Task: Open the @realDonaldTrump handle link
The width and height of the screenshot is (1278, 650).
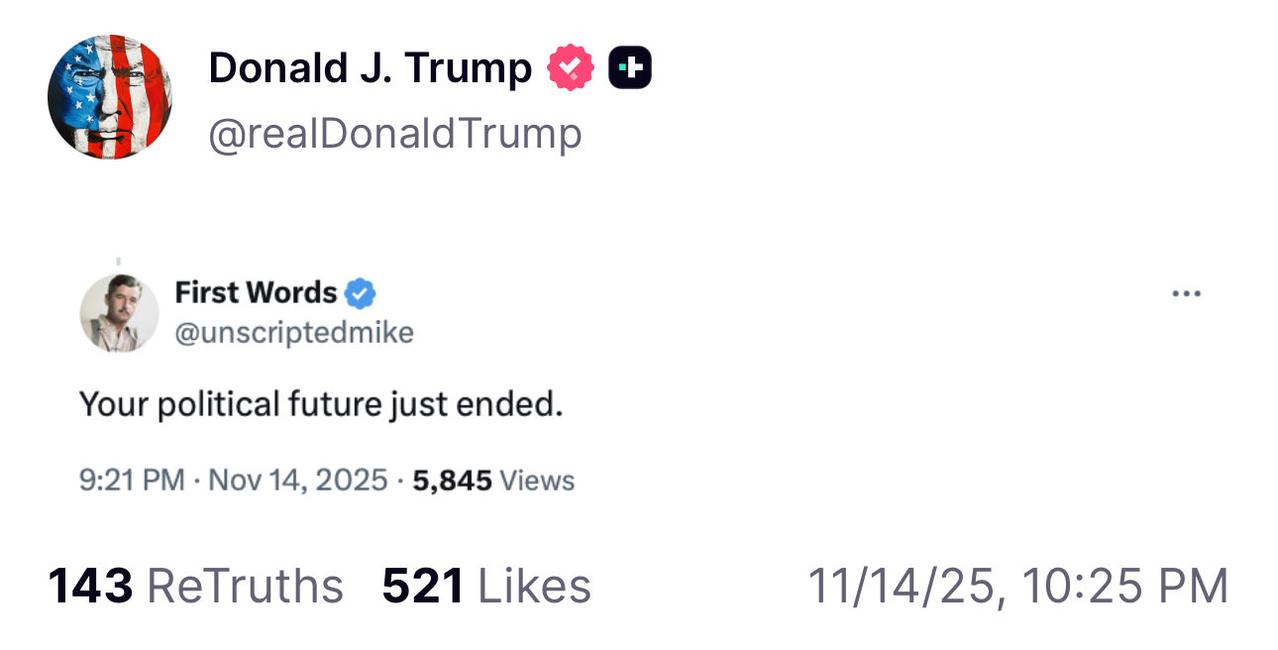Action: click(x=394, y=133)
